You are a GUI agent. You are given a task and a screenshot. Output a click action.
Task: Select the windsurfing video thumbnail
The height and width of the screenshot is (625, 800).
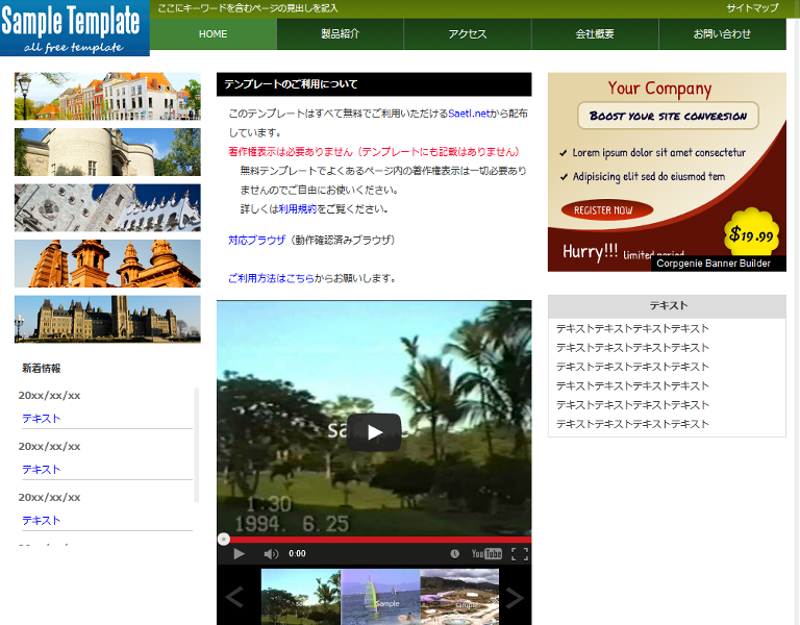(380, 597)
